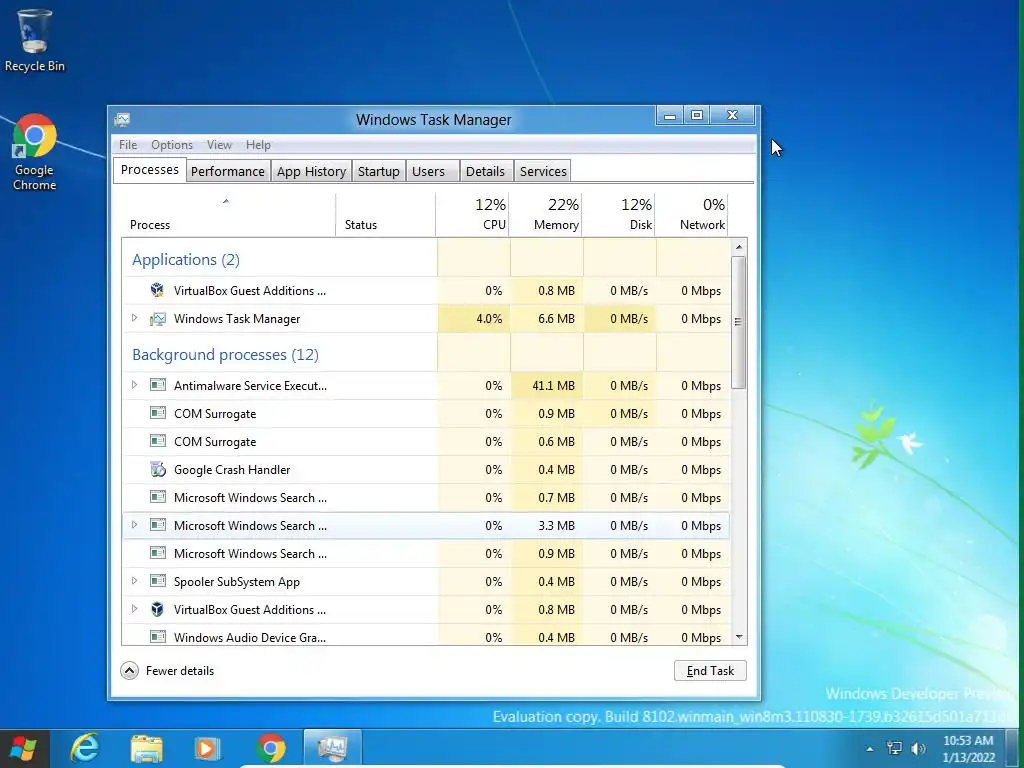Switch to the Performance tab

pos(227,171)
